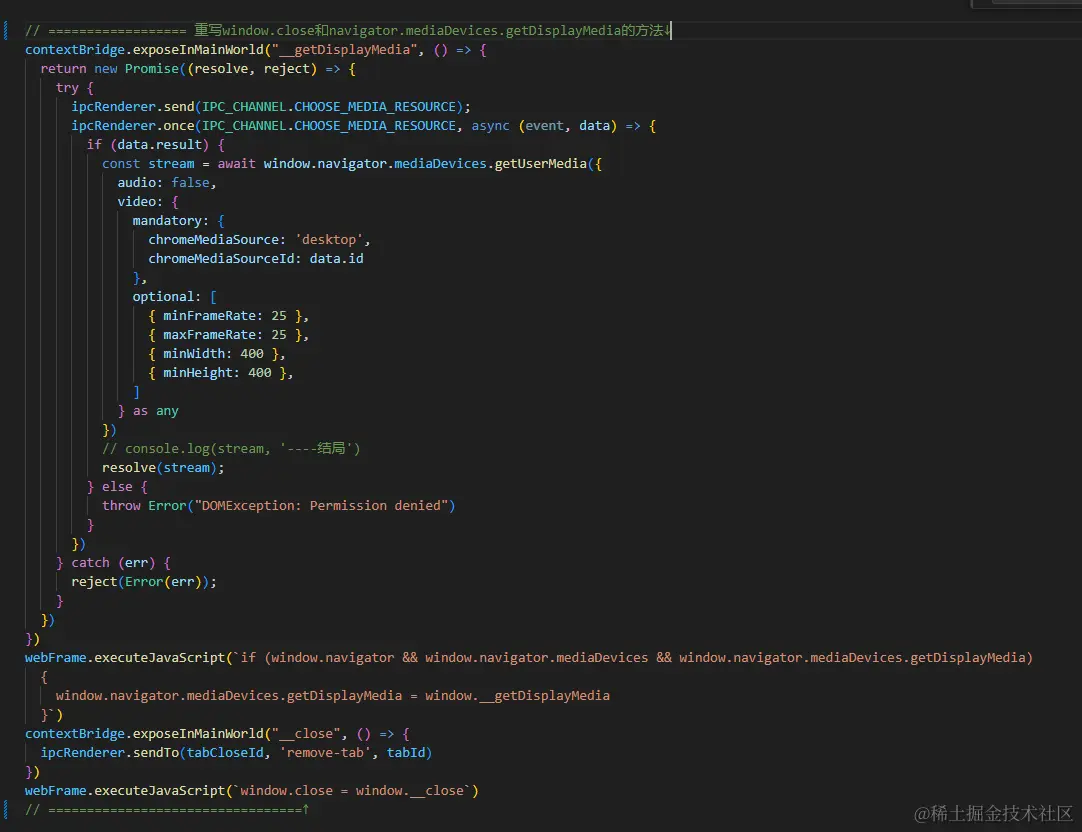Click the tabCloseId argument
Screen dimensions: 1082x832
point(225,753)
